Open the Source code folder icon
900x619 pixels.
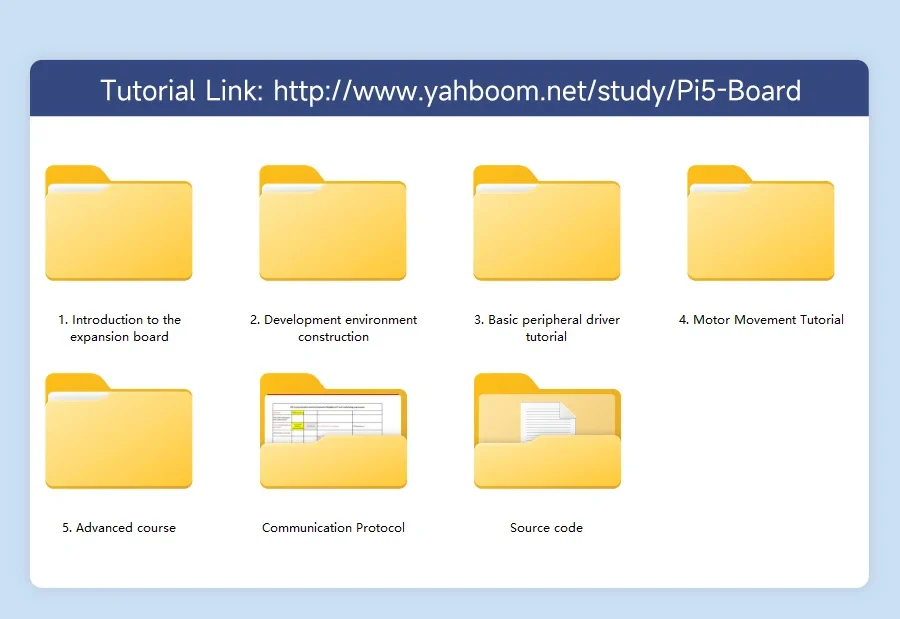click(546, 462)
